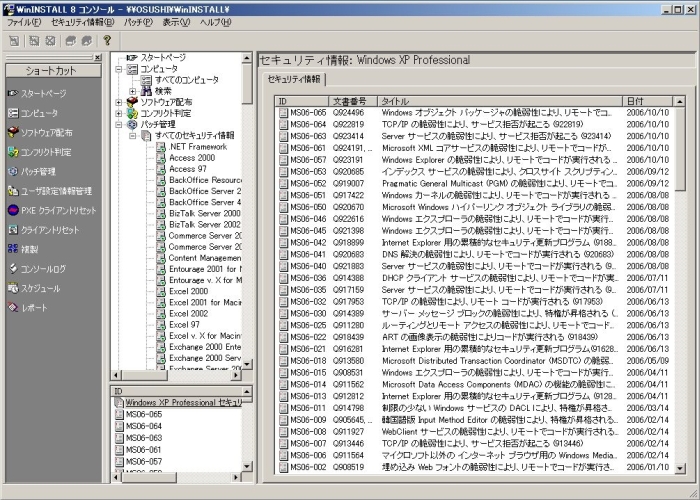Click the ショートカット header button

click(x=53, y=71)
